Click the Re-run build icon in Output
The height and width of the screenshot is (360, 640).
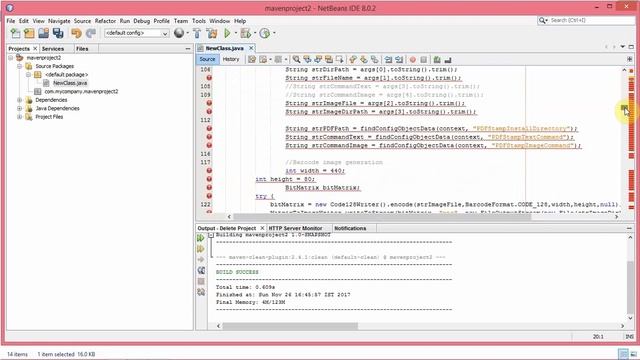point(201,238)
